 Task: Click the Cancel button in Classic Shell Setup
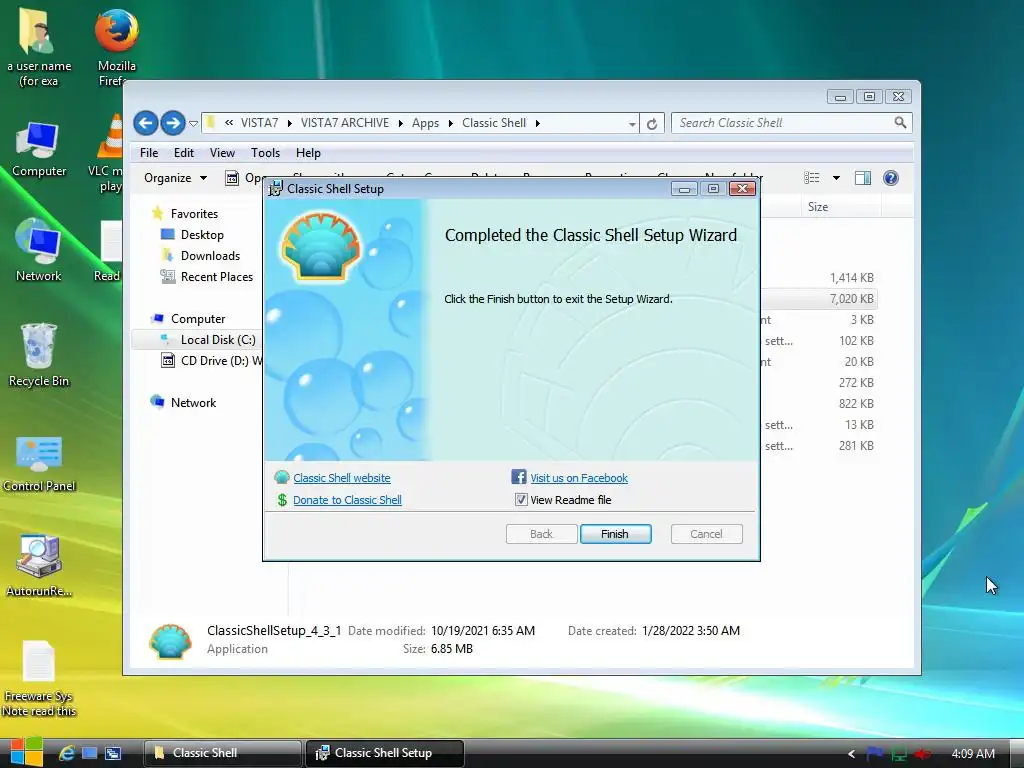706,534
